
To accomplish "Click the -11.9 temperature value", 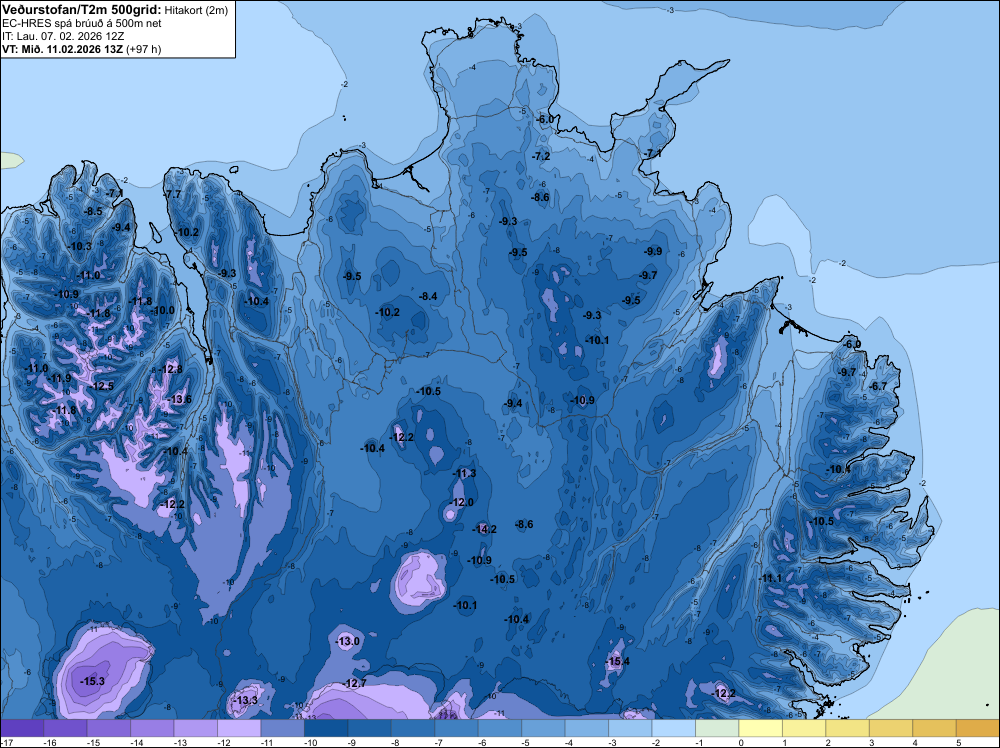I will pos(59,378).
